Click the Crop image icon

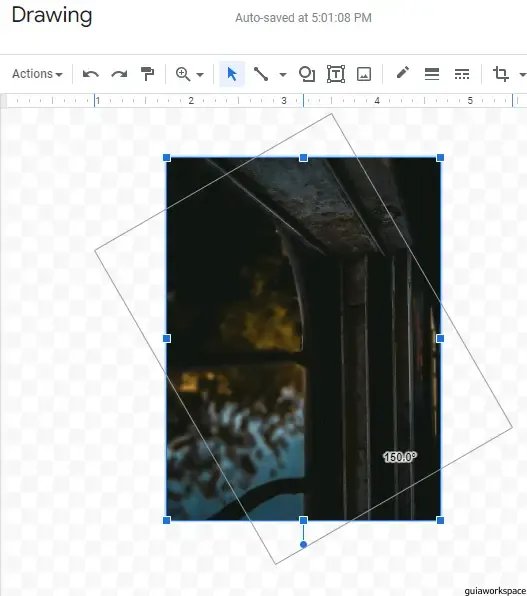501,74
